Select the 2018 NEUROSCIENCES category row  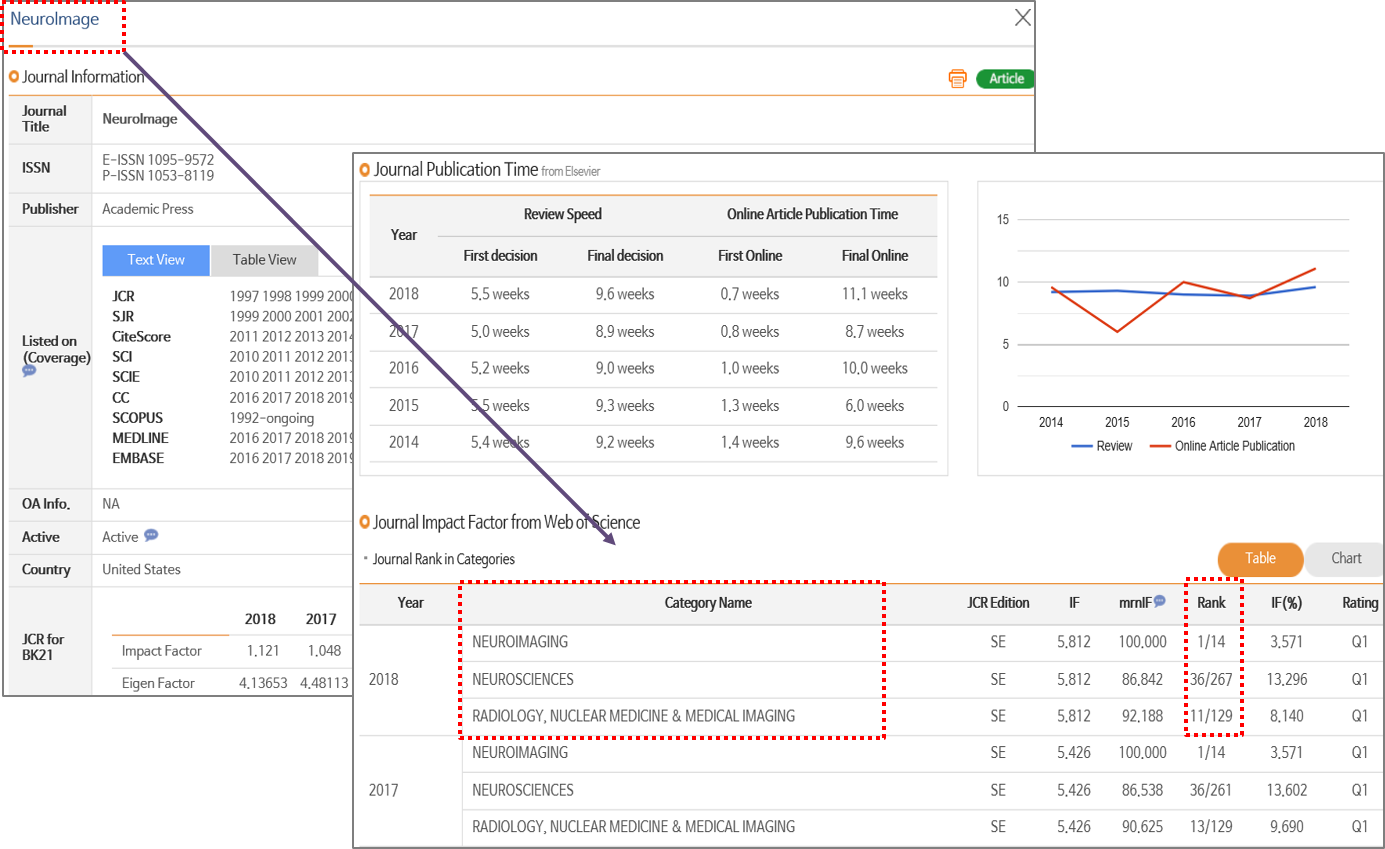523,680
